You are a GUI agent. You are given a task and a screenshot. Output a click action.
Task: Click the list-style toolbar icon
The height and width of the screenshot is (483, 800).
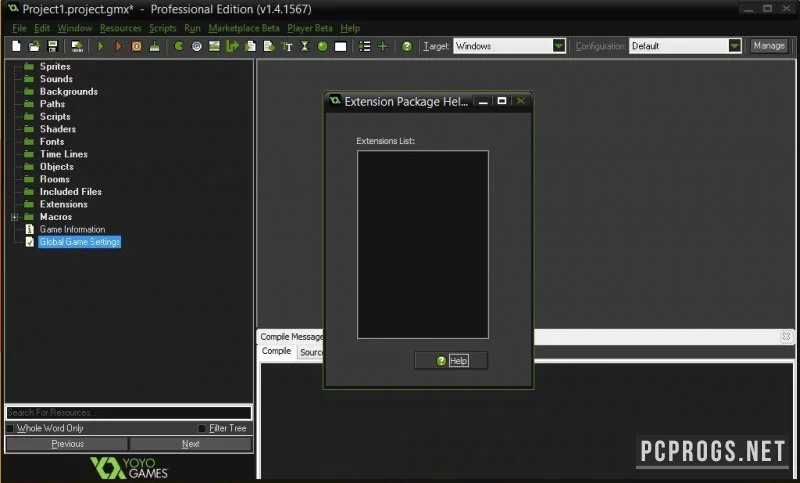tap(364, 46)
